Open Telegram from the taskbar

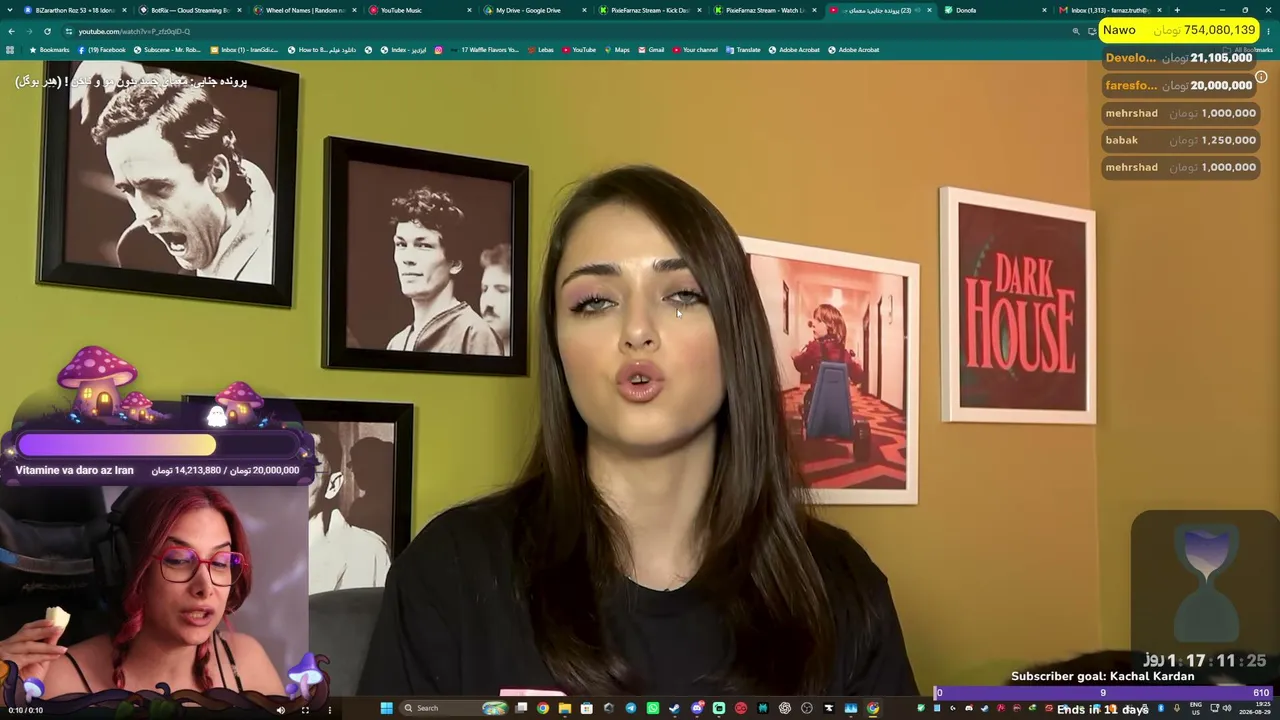tap(630, 709)
